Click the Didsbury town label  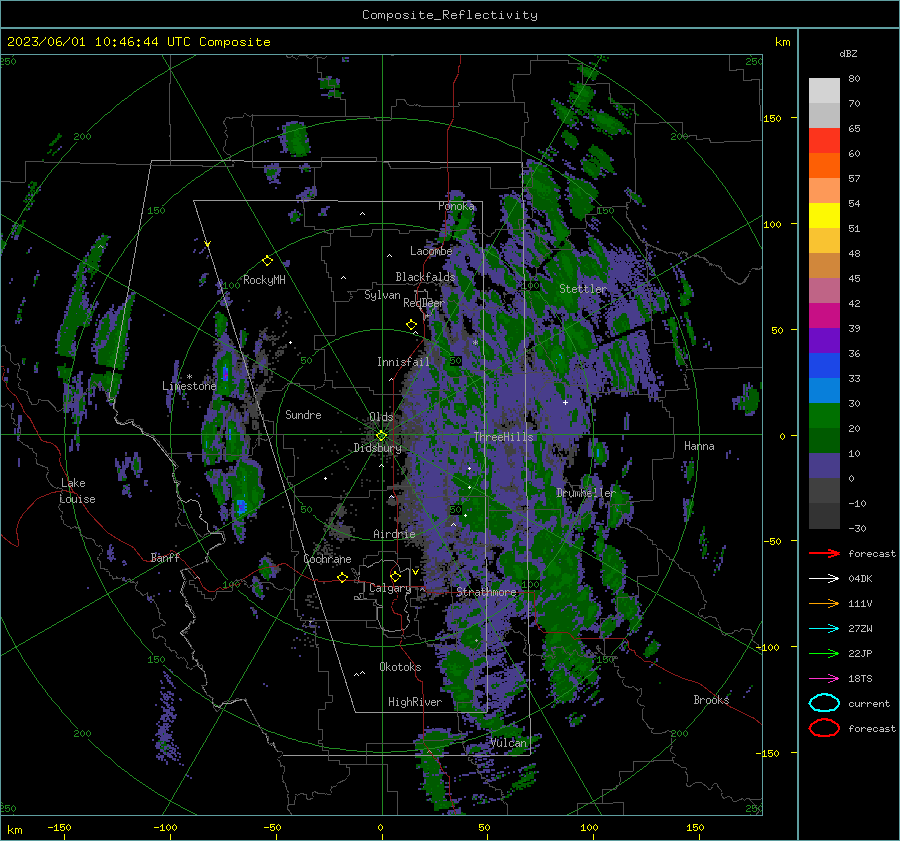[377, 448]
